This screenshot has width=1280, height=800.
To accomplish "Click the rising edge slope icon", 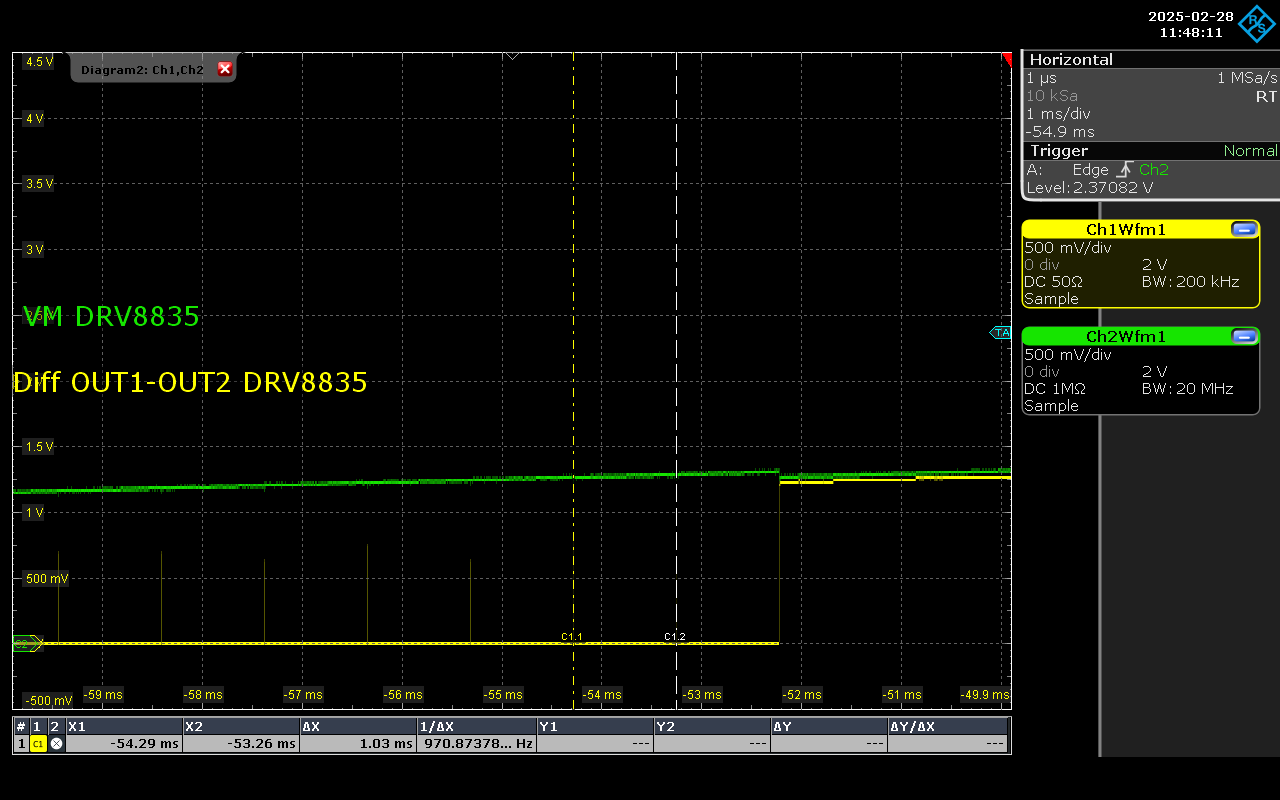I will [x=1124, y=170].
